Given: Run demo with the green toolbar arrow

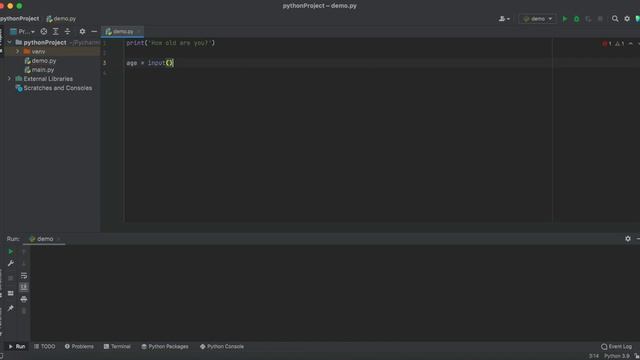Looking at the screenshot, I should [565, 19].
